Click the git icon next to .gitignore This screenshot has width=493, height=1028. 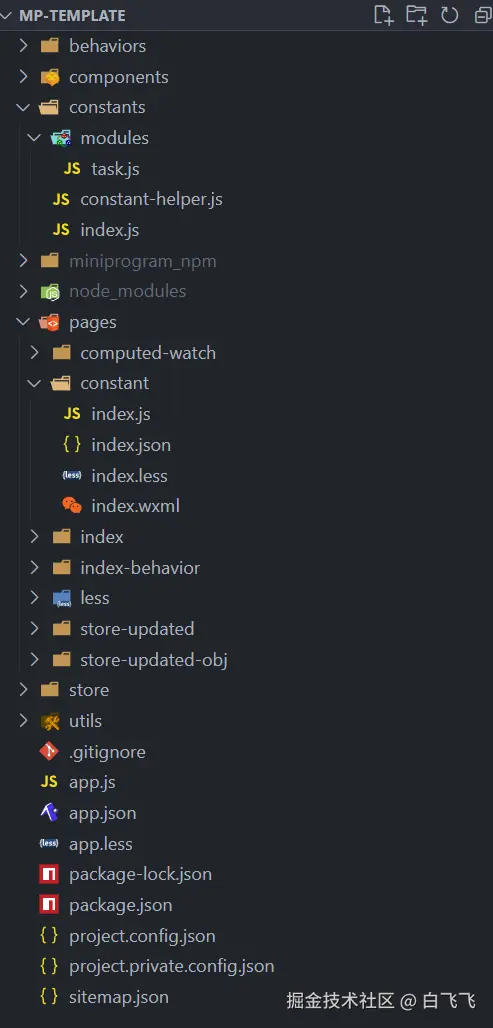49,751
